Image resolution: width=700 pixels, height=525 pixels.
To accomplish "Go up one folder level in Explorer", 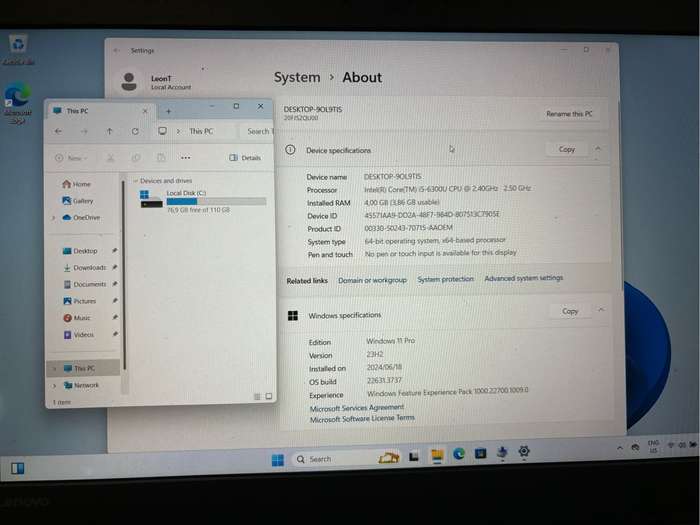I will pos(109,131).
